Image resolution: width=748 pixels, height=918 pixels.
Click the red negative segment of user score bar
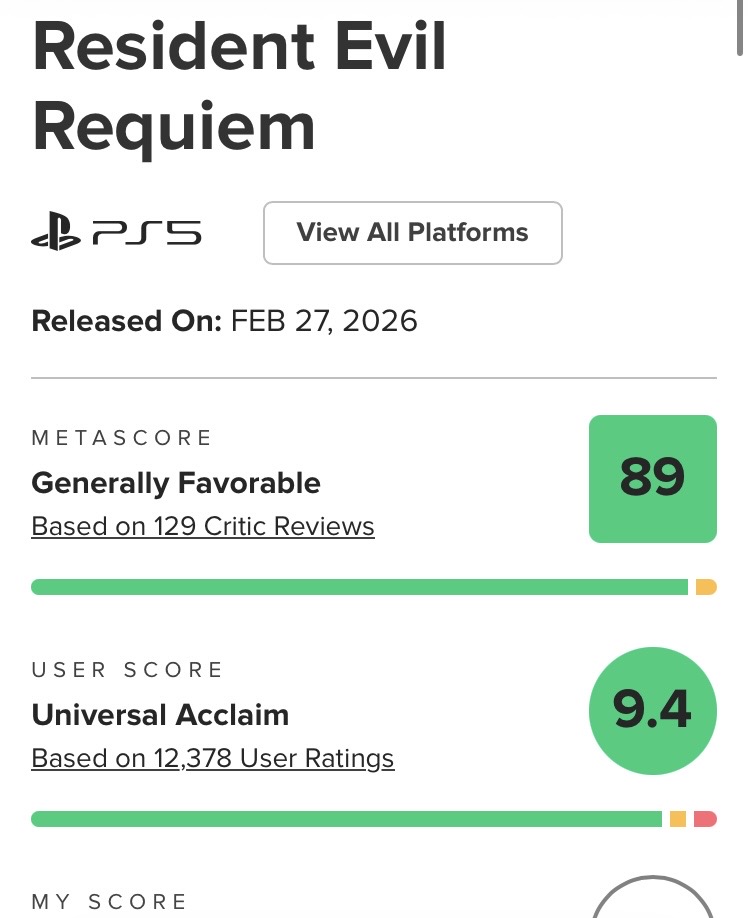(x=705, y=819)
